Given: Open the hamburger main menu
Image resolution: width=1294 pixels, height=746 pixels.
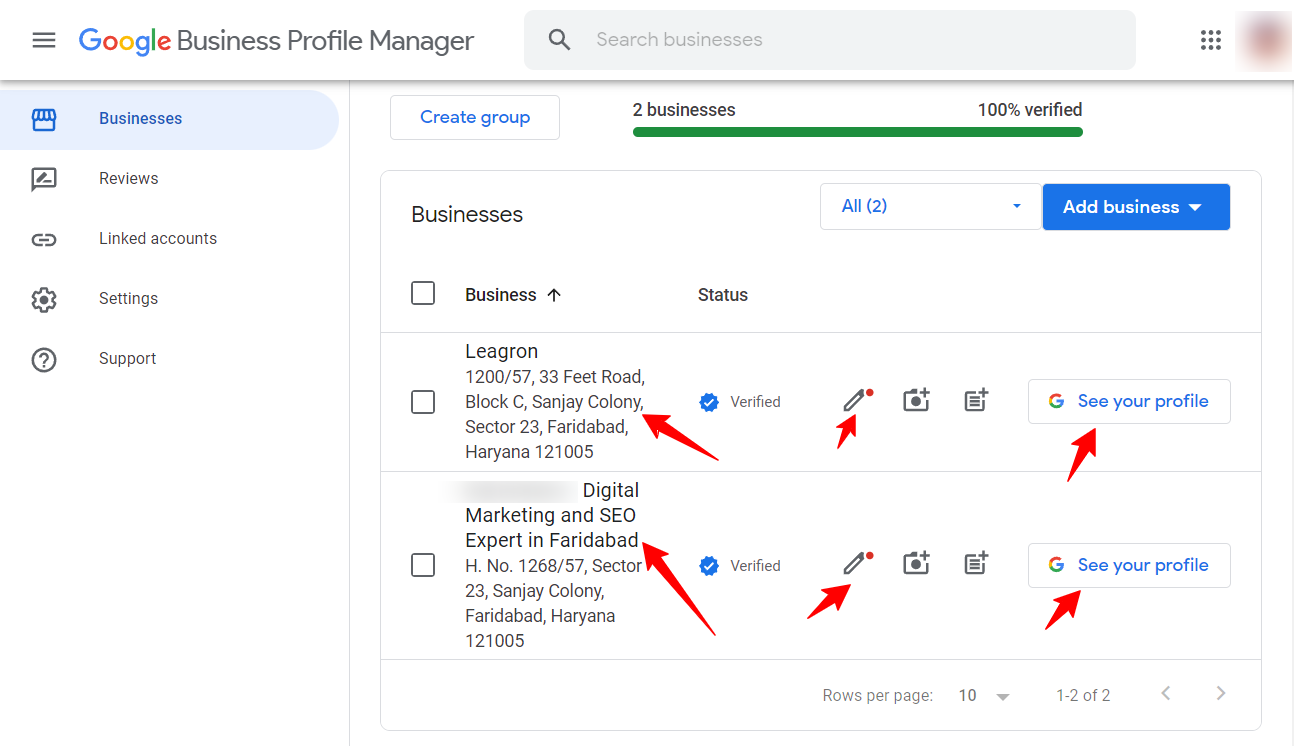Looking at the screenshot, I should tap(44, 40).
